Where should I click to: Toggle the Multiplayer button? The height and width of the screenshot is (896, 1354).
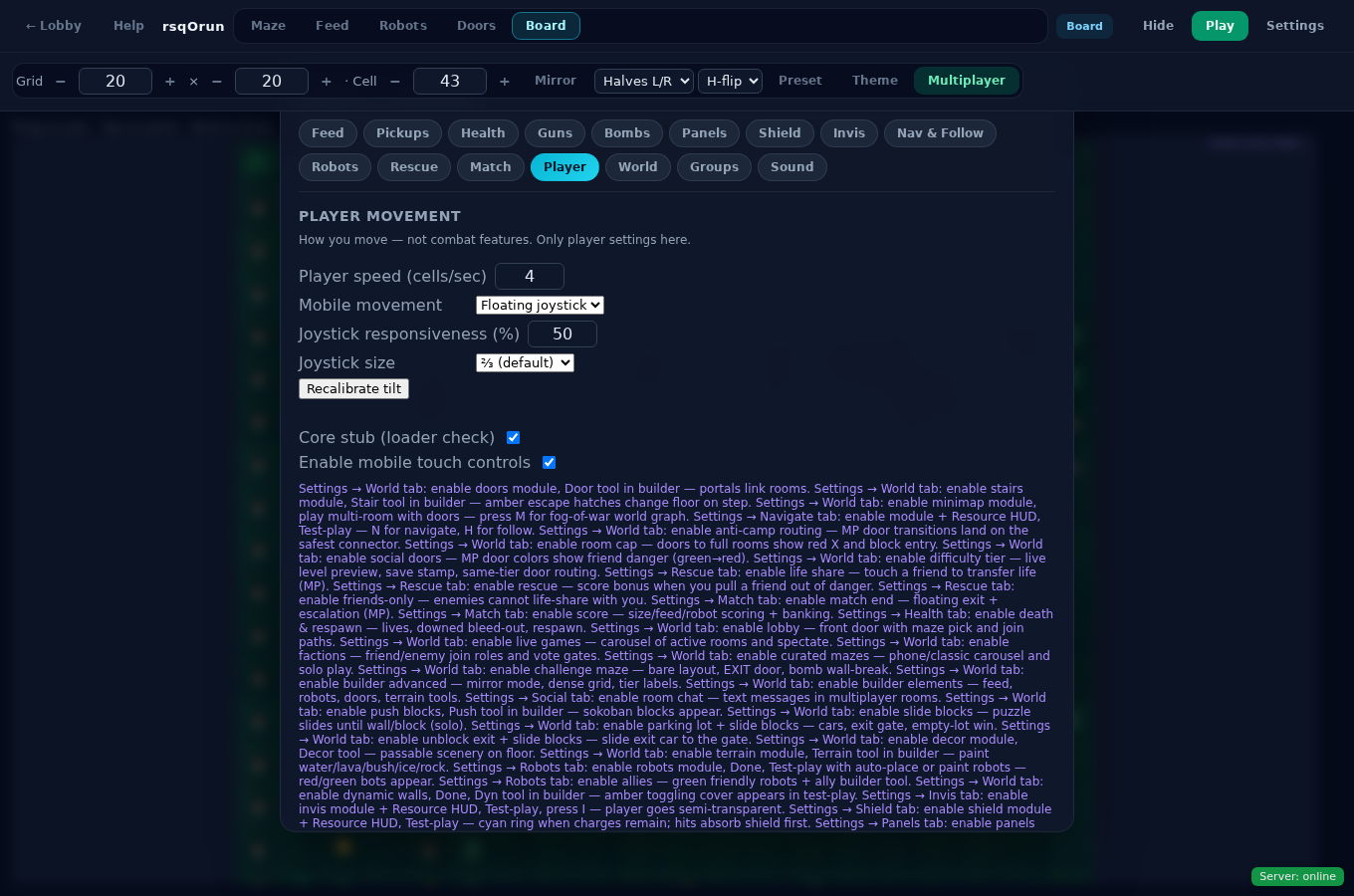[967, 81]
